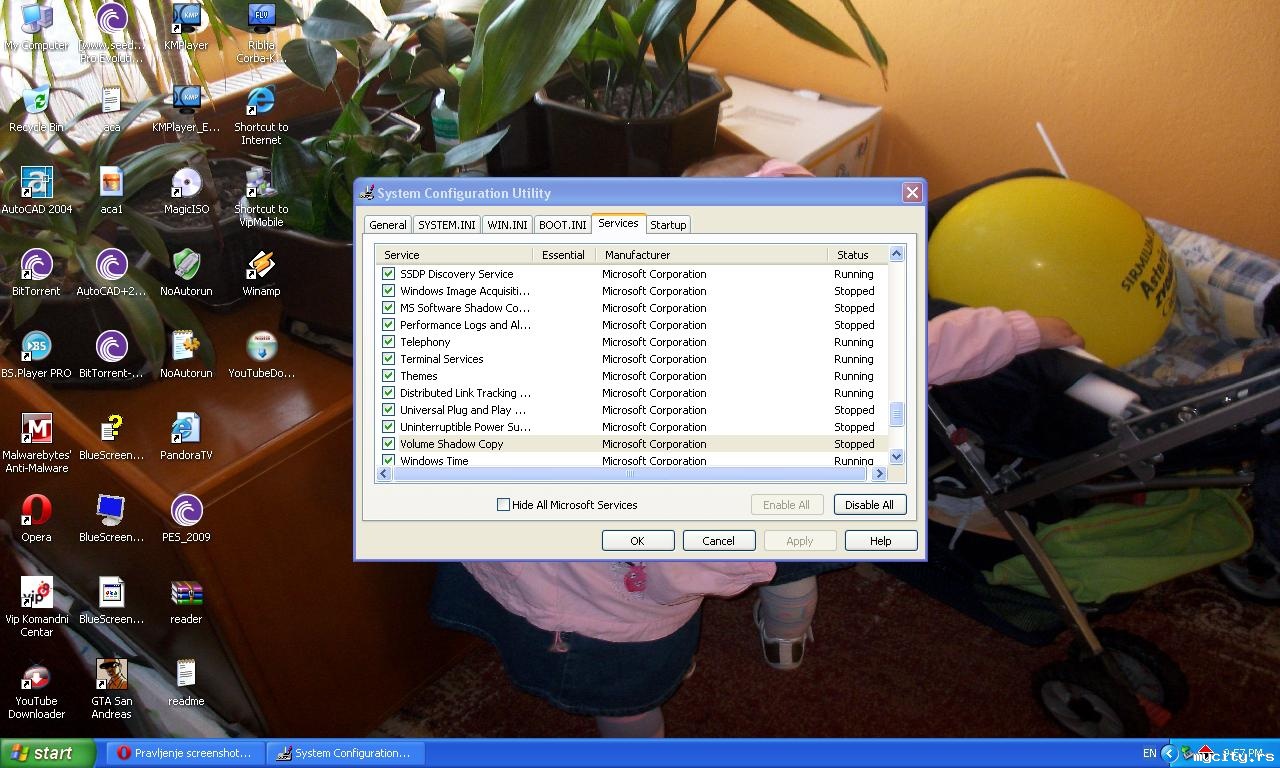Screen dimensions: 1280x768
Task: Enable Hide All Microsoft Services checkbox
Action: point(504,505)
